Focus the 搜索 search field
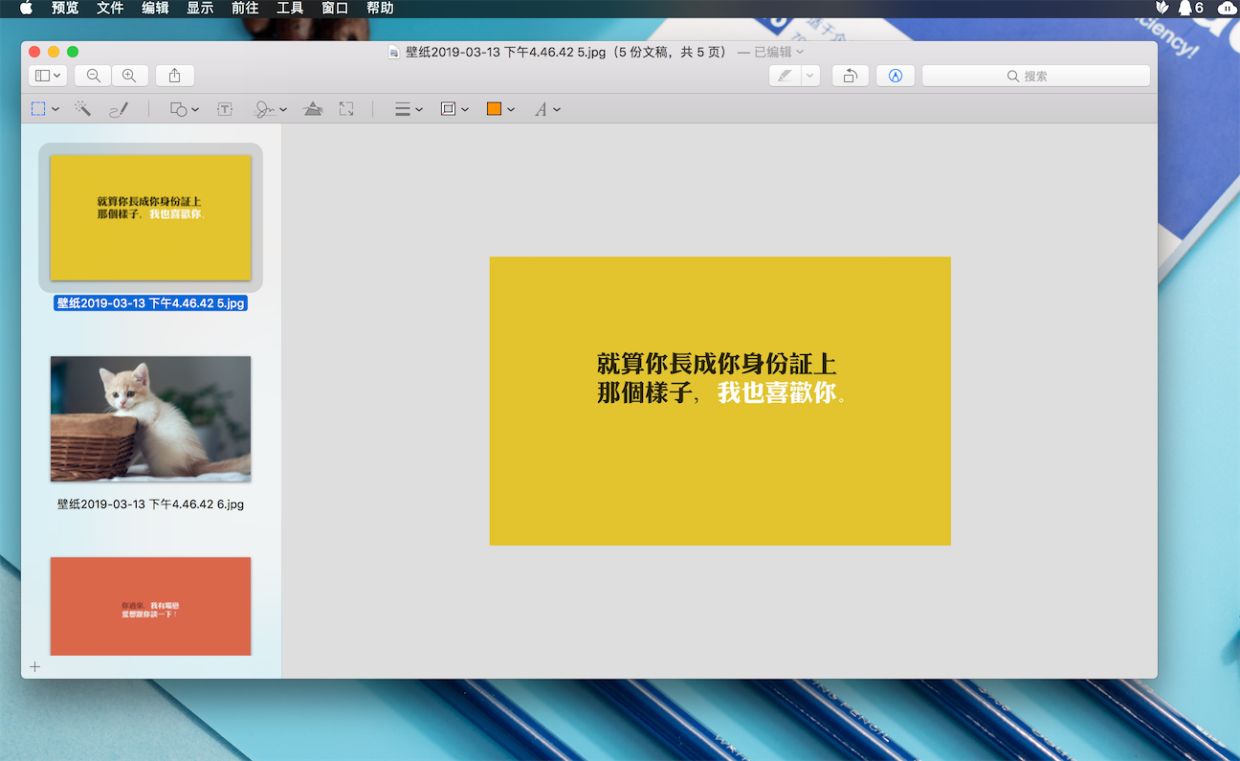The width and height of the screenshot is (1240, 761). coord(1036,75)
